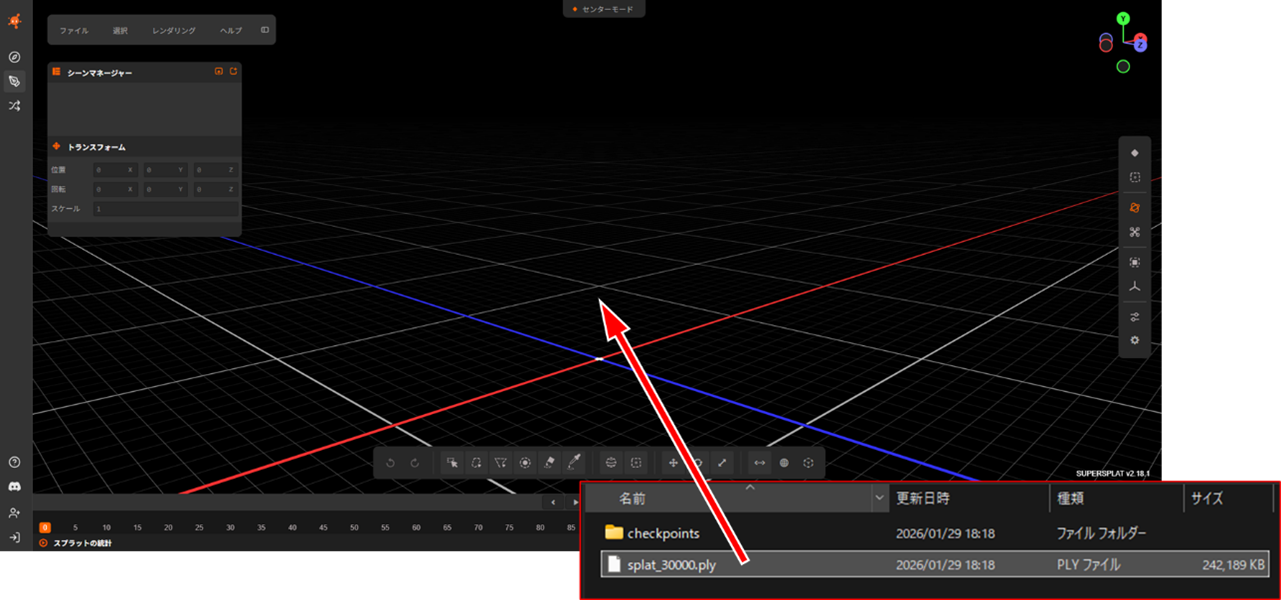The image size is (1281, 600).
Task: Click the undo arrow in bottom toolbar
Action: [x=390, y=463]
